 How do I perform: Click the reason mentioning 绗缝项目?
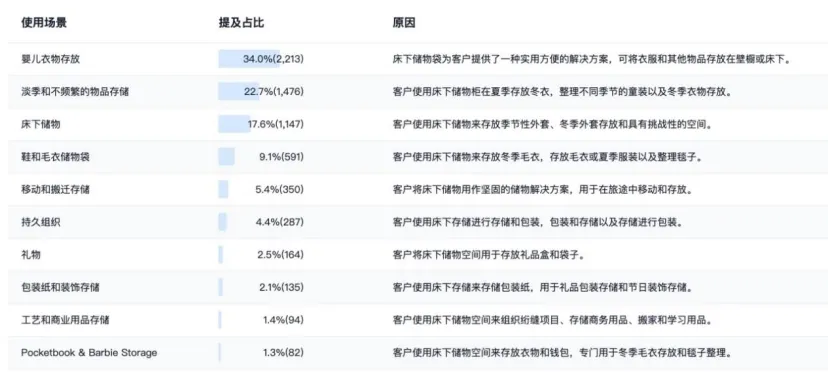pyautogui.click(x=554, y=320)
